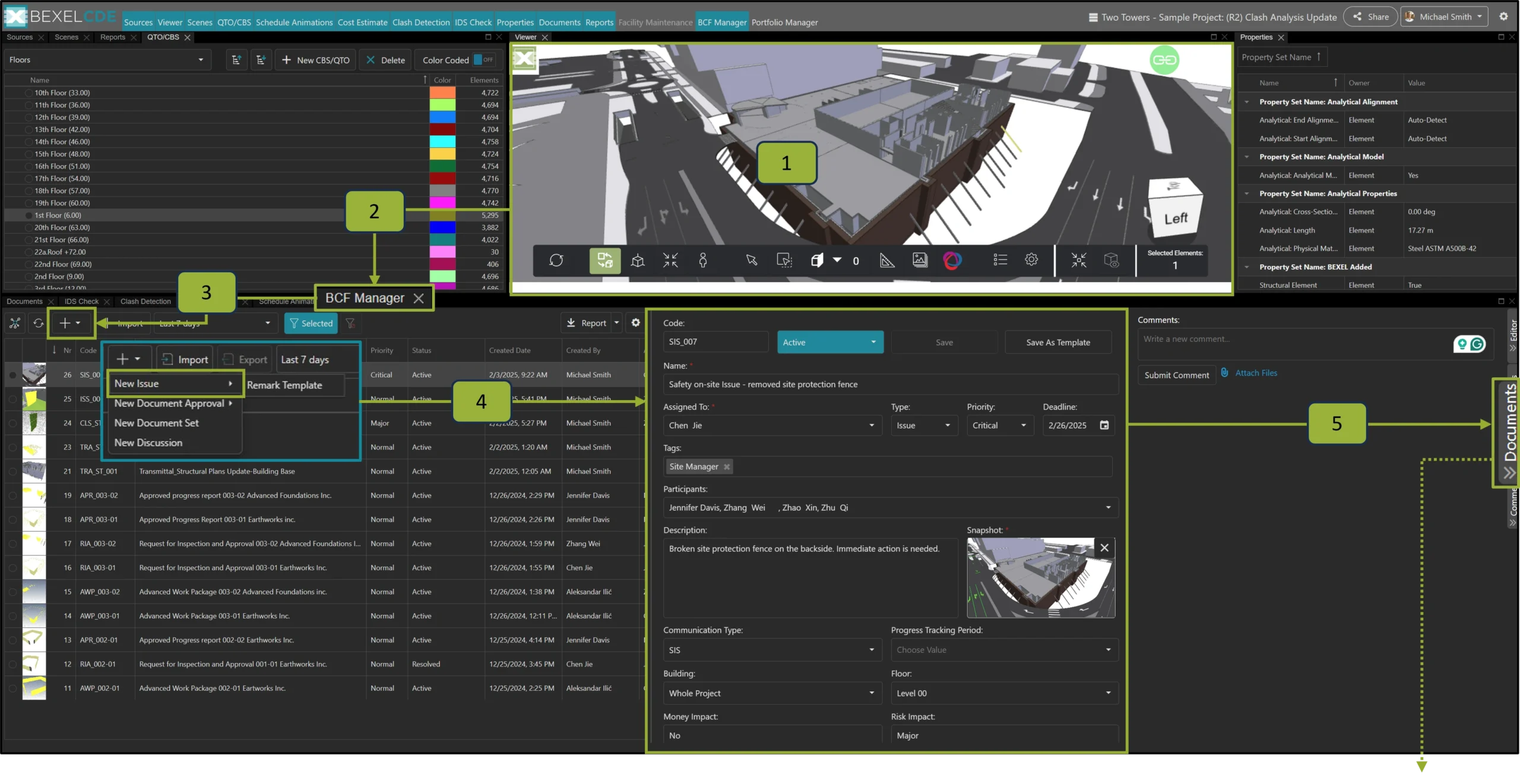1520x784 pixels.
Task: Open the Communication Type SIS dropdown
Action: (771, 650)
